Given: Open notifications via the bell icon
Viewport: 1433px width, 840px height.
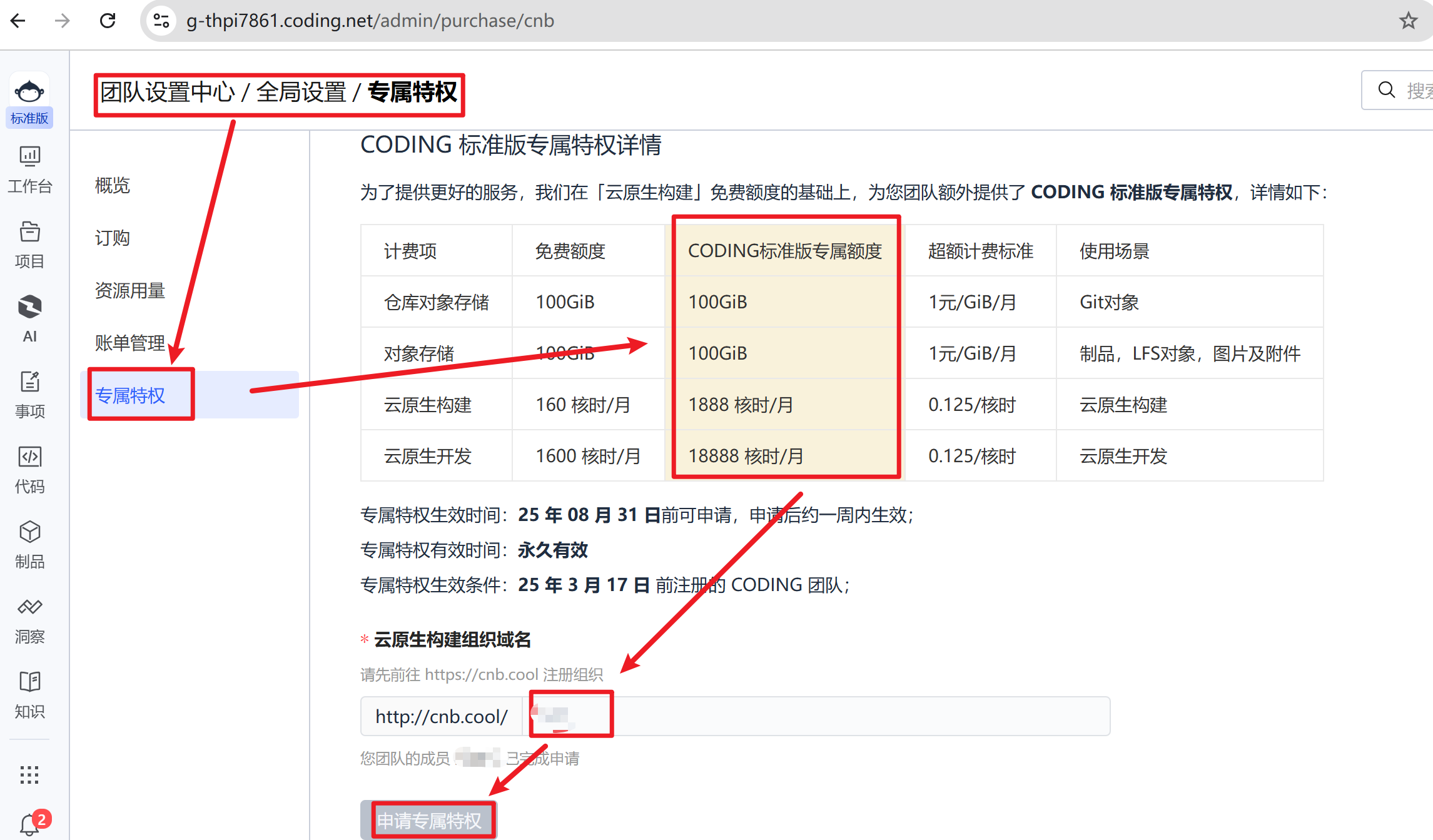Looking at the screenshot, I should coord(29,823).
